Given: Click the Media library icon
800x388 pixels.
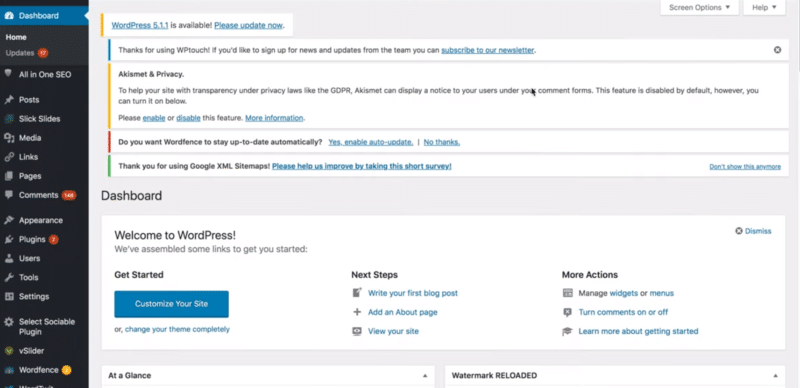Looking at the screenshot, I should pyautogui.click(x=9, y=138).
